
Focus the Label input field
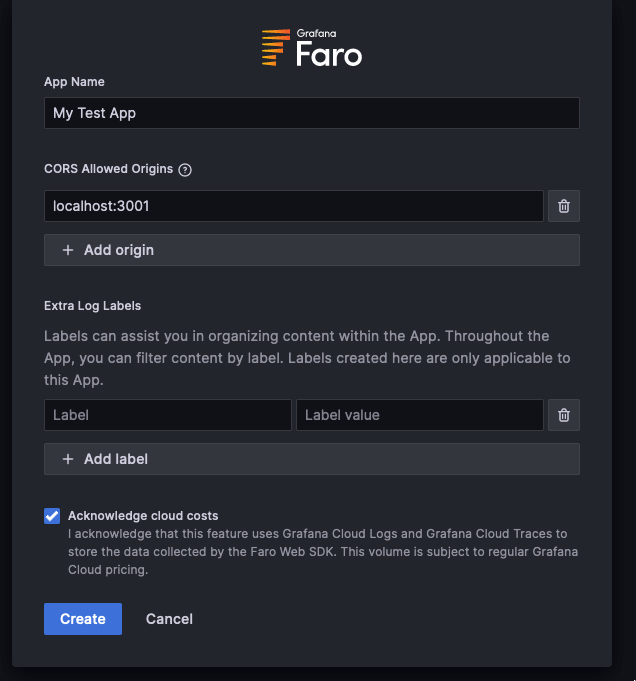point(167,415)
